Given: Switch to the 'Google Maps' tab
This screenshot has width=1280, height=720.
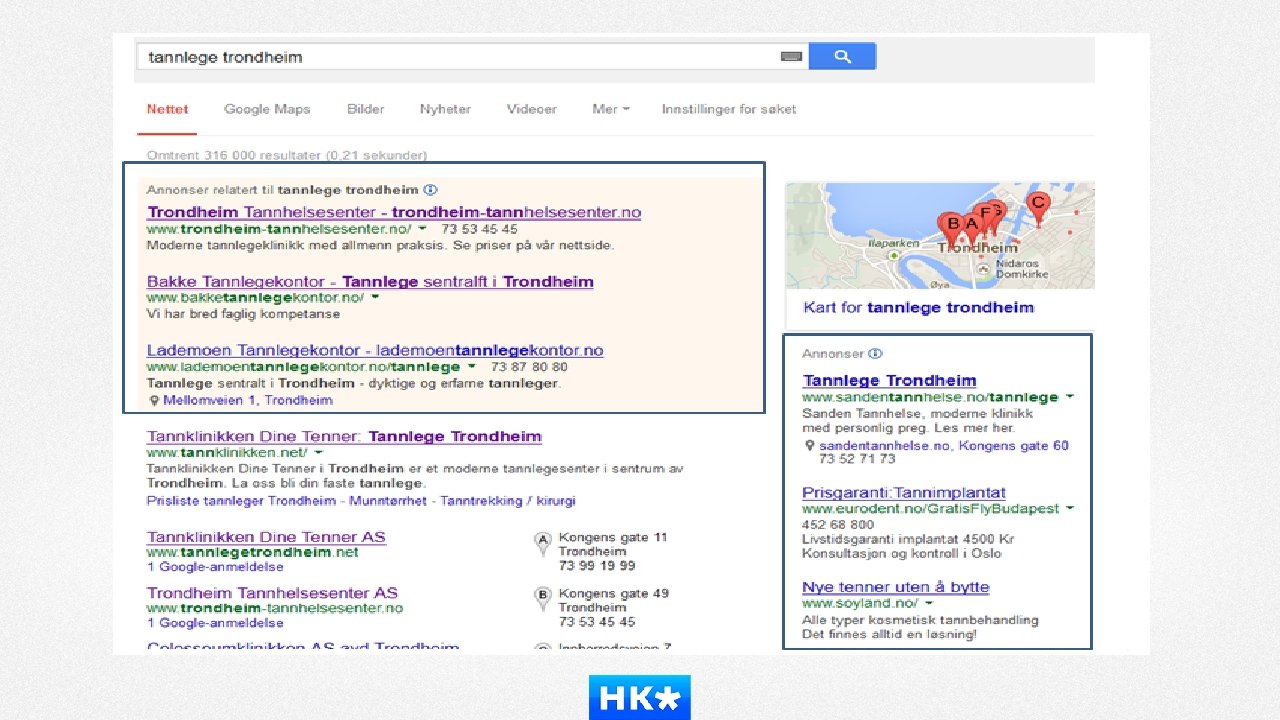Looking at the screenshot, I should [267, 109].
